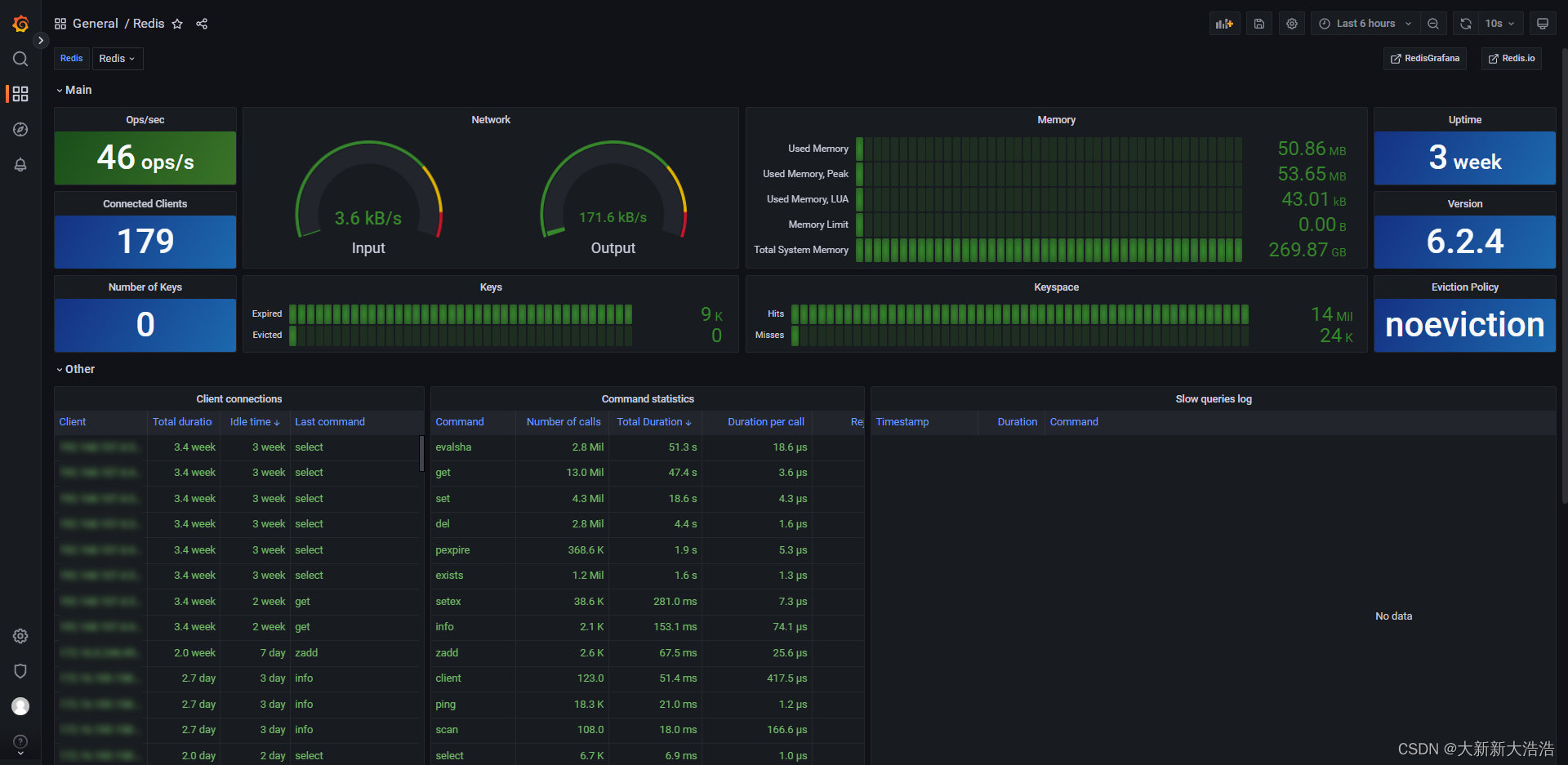
Task: Open the dashboard grid icon beside General
Action: click(60, 24)
